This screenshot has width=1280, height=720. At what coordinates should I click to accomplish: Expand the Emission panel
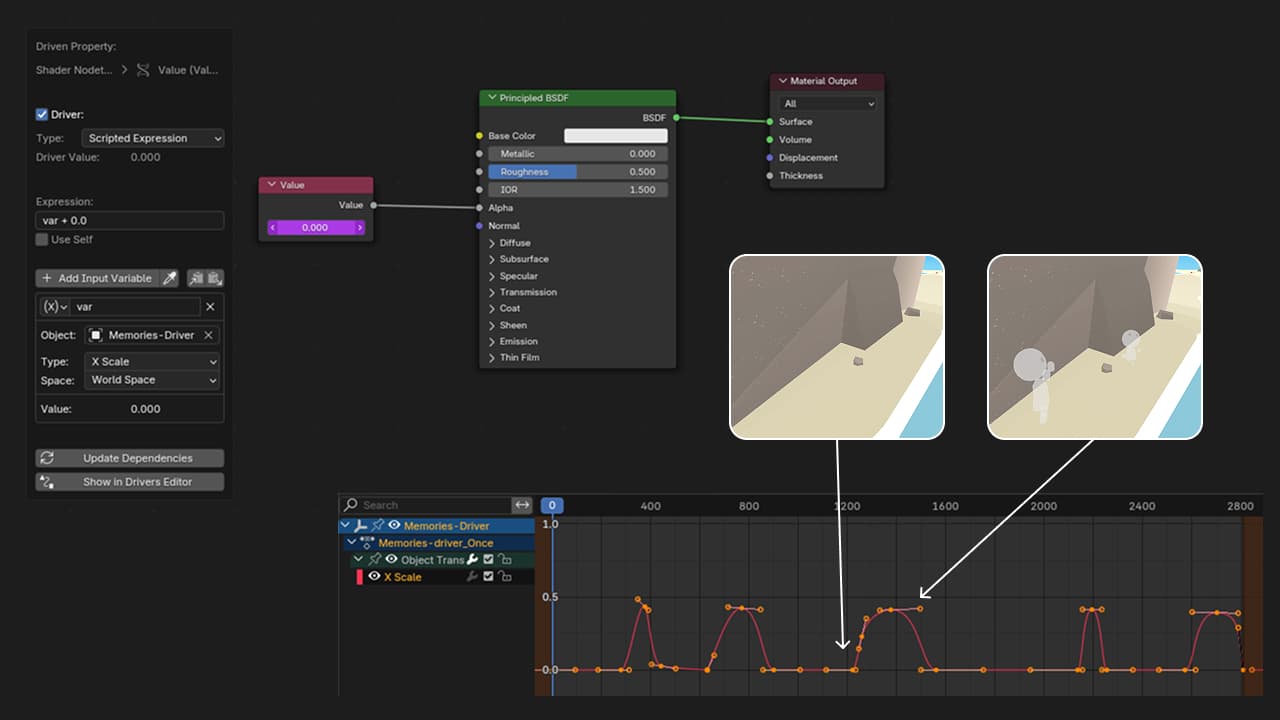point(492,341)
